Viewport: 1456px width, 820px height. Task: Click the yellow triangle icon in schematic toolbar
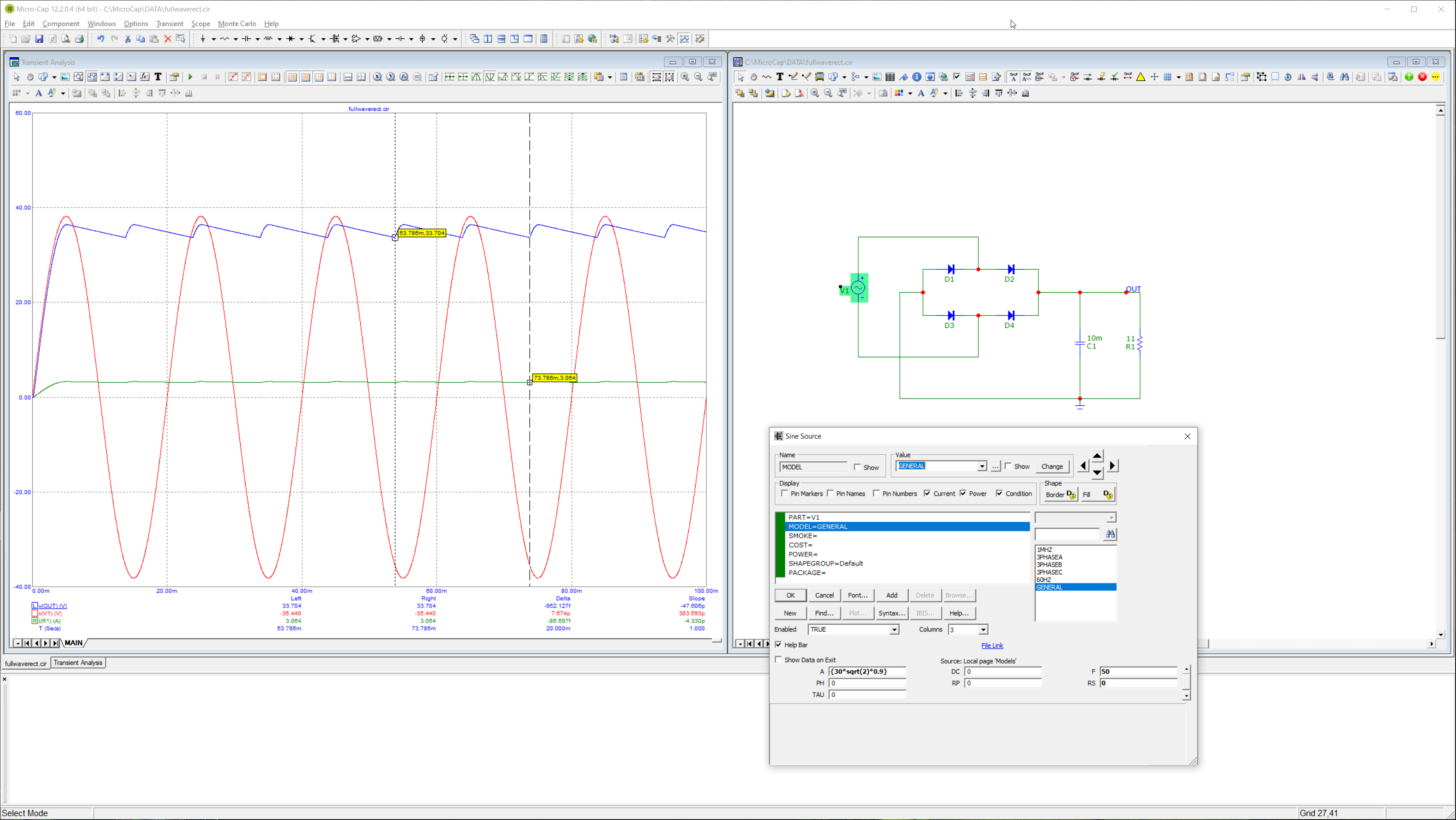pyautogui.click(x=1141, y=78)
